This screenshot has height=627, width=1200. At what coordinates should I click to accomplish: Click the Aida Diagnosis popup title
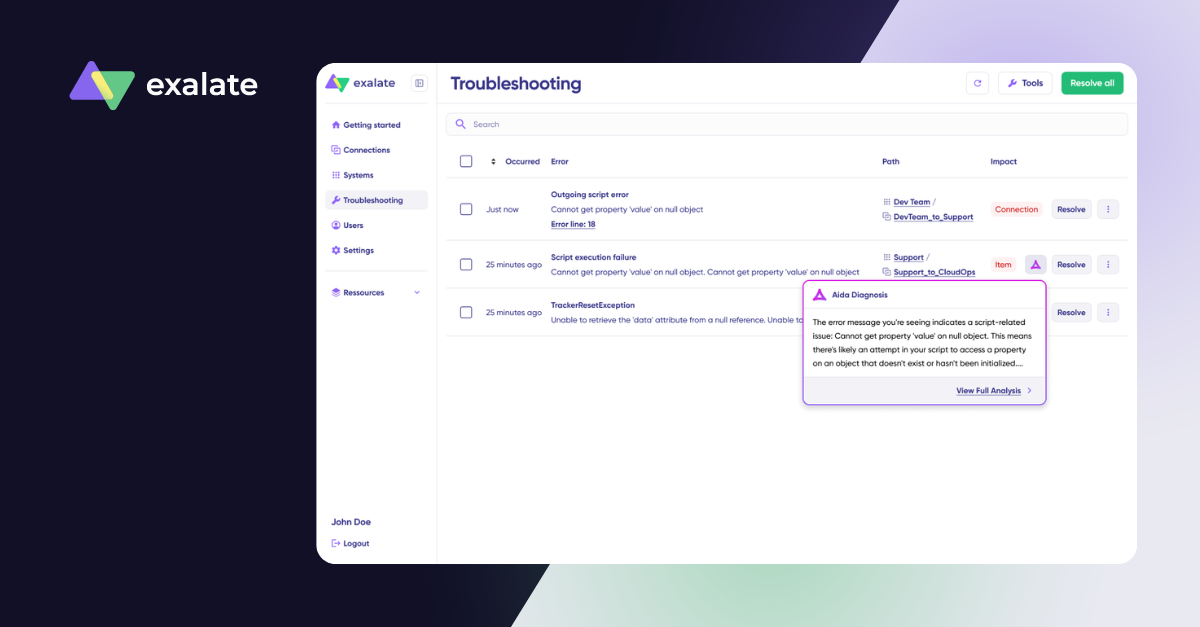click(x=859, y=295)
